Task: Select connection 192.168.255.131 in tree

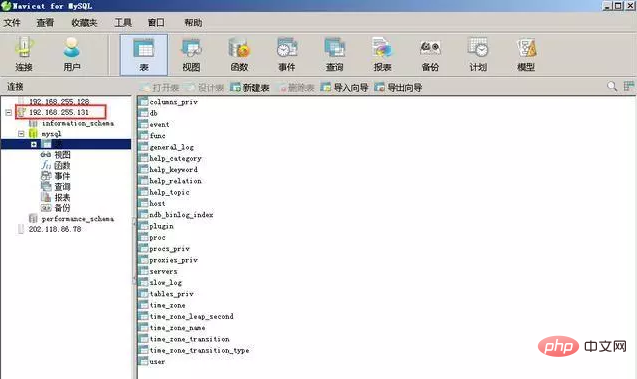Action: [59, 112]
